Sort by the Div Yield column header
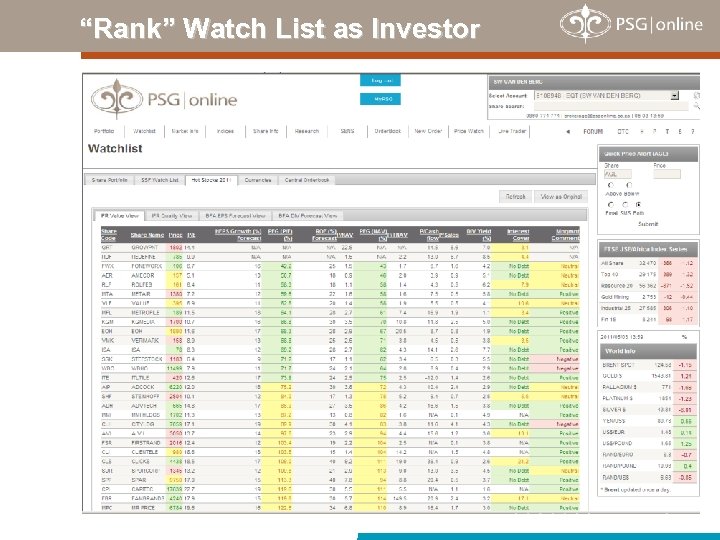 click(x=479, y=235)
